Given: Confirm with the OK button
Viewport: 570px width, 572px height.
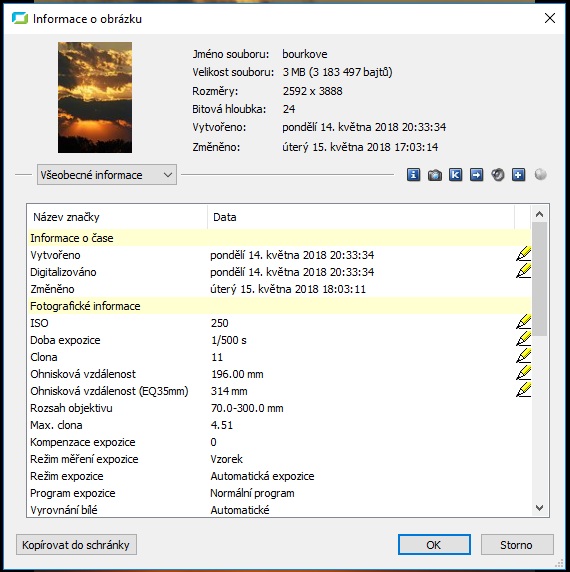Looking at the screenshot, I should pos(434,545).
